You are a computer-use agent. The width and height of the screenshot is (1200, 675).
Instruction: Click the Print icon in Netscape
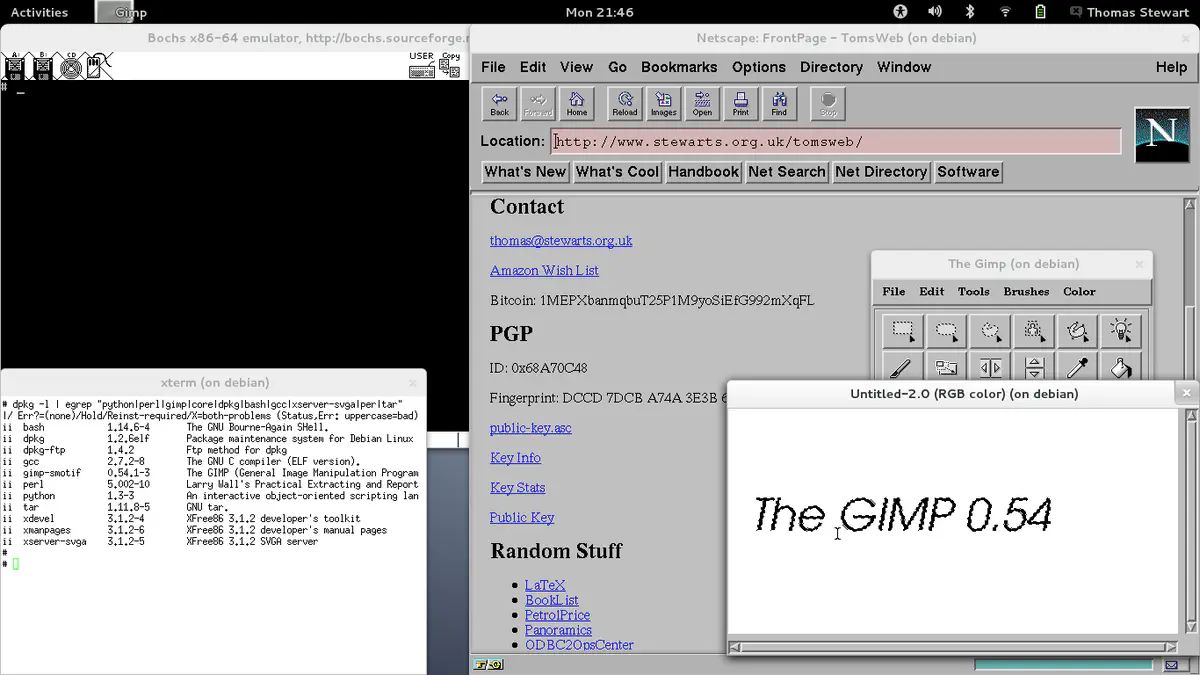point(740,103)
